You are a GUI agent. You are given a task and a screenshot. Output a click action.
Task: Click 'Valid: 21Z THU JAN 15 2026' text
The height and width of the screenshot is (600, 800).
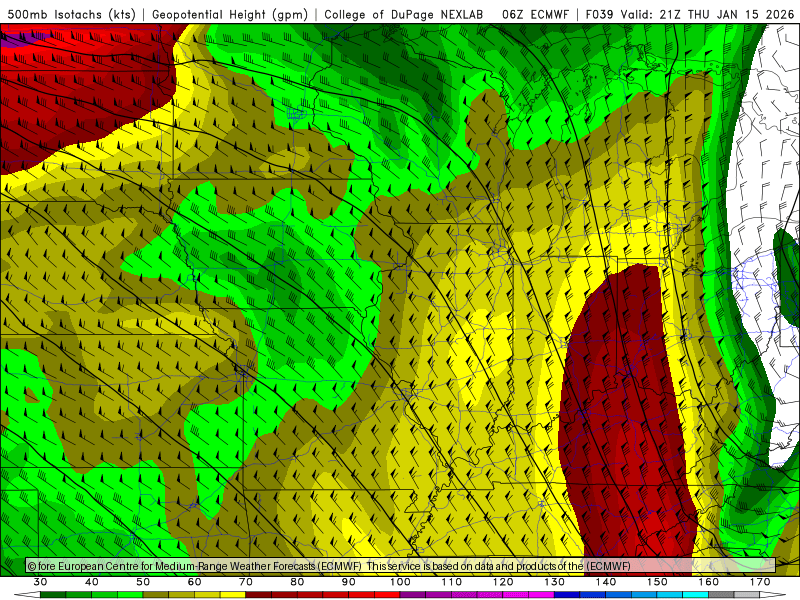pyautogui.click(x=708, y=14)
